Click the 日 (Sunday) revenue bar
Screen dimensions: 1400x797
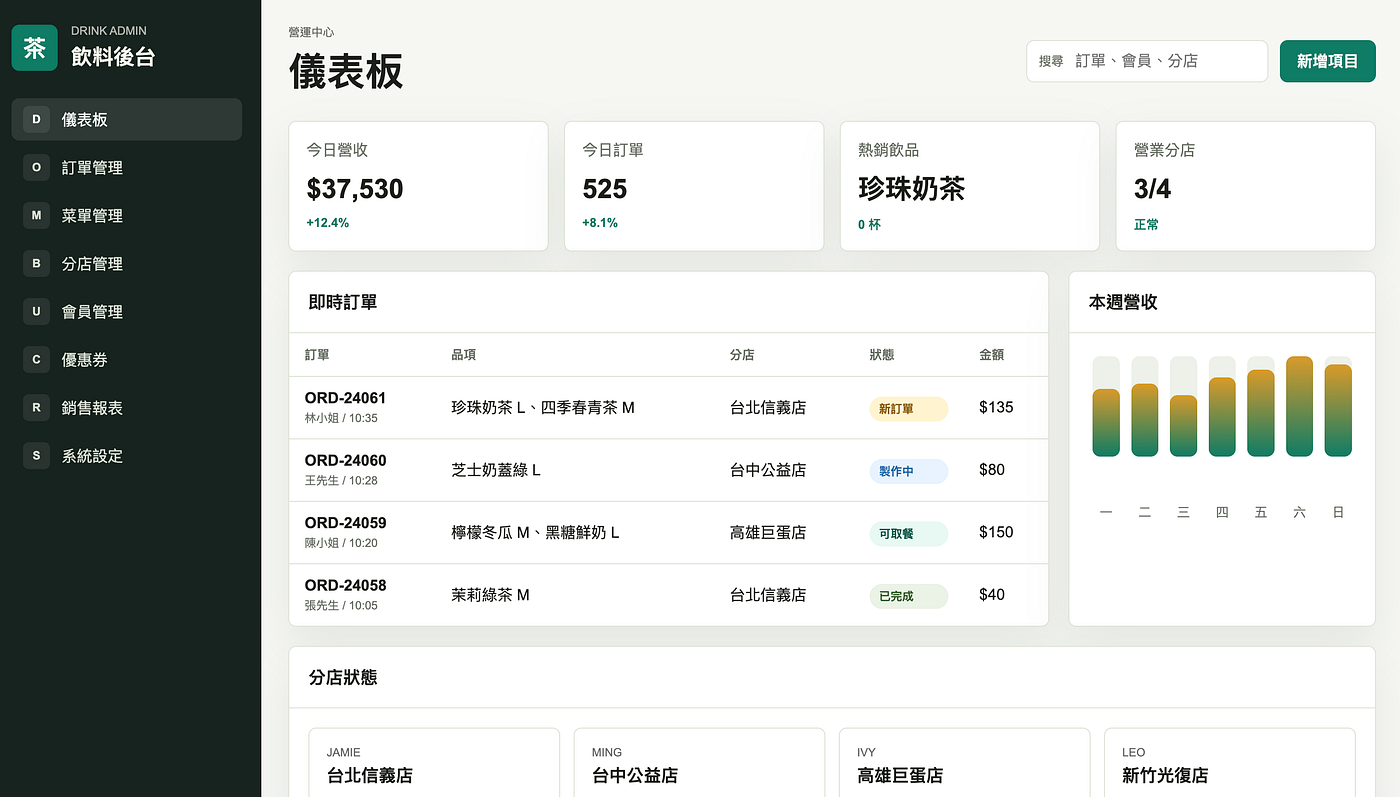coord(1338,410)
